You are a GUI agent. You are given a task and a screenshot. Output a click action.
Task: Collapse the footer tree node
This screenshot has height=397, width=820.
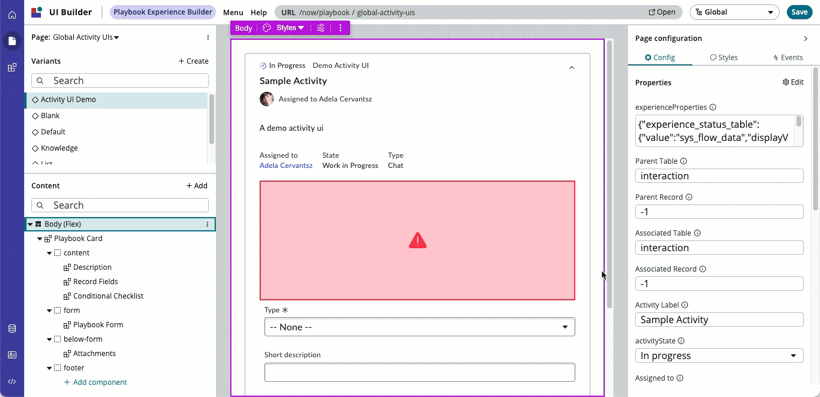[49, 368]
